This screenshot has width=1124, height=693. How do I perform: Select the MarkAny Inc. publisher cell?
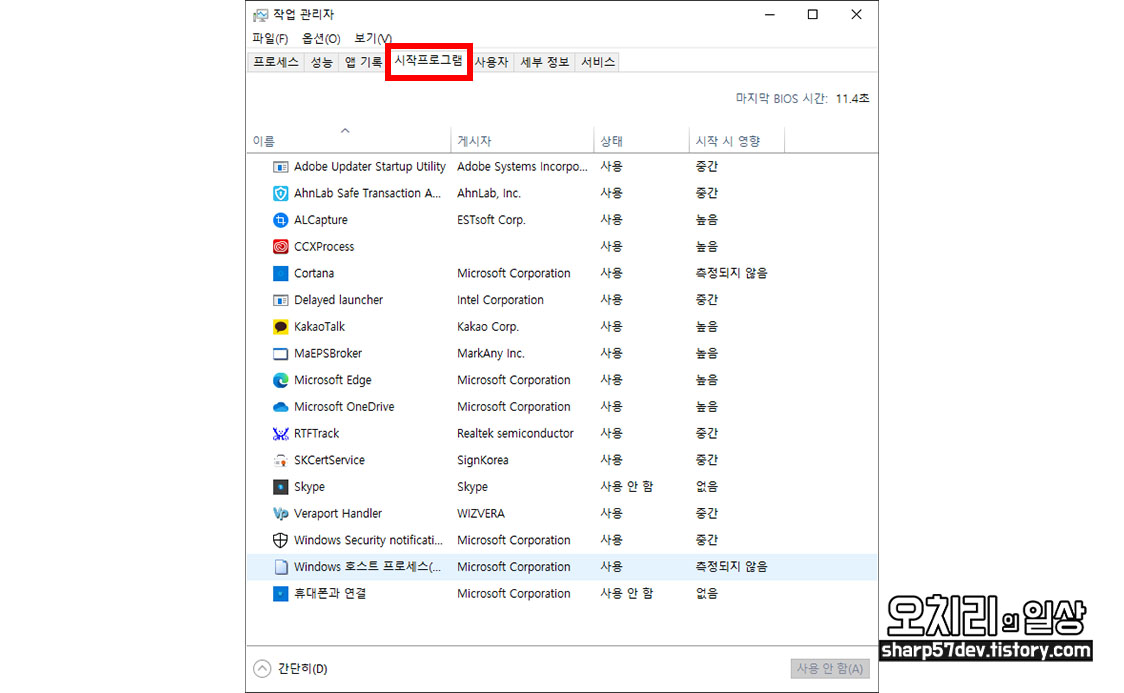tap(490, 353)
